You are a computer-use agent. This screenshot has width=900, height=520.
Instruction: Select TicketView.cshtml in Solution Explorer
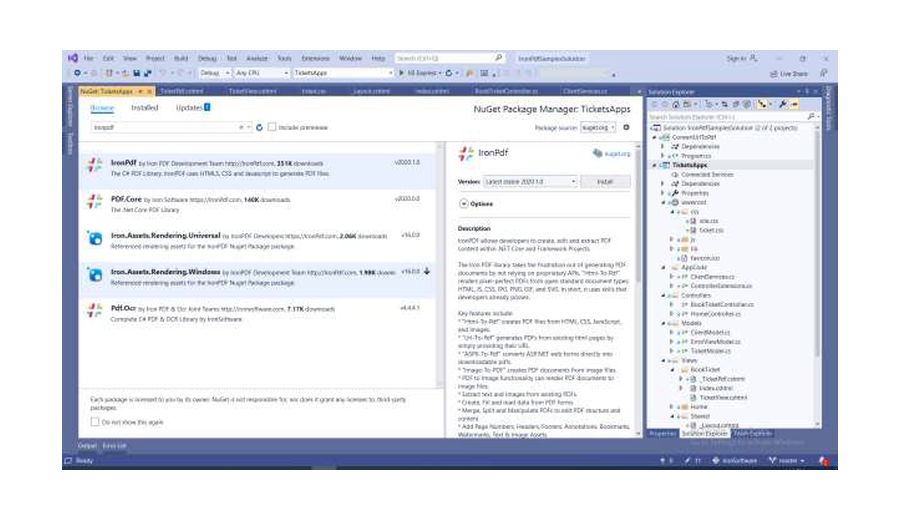click(x=723, y=397)
